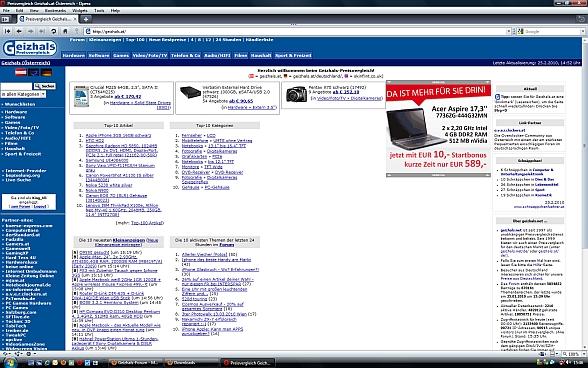Expand the 'in allen Kategorien' dropdown
Image resolution: width=588 pixels, height=368 pixels.
point(23,94)
